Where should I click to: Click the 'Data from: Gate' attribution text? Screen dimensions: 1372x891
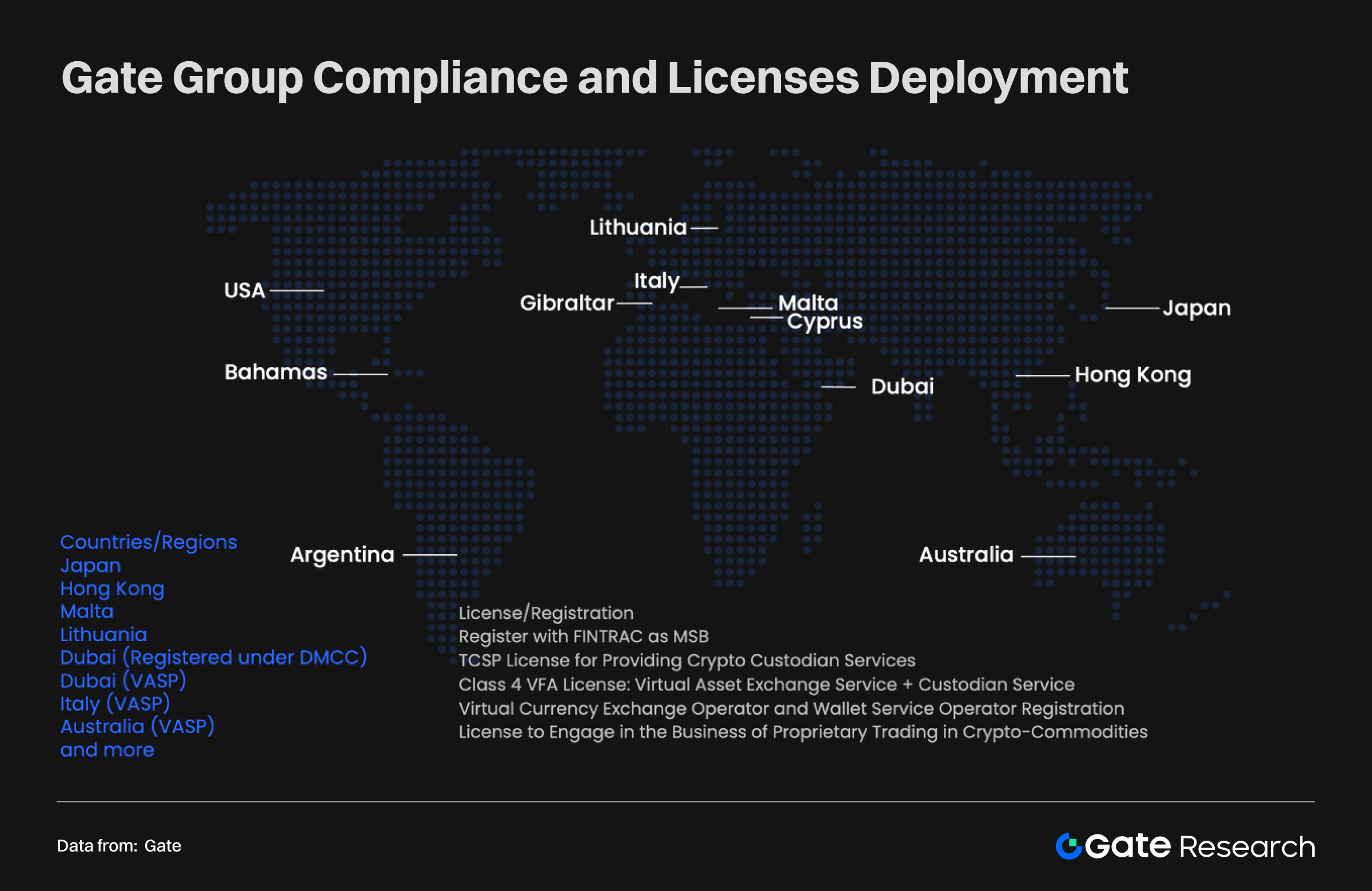pyautogui.click(x=120, y=846)
